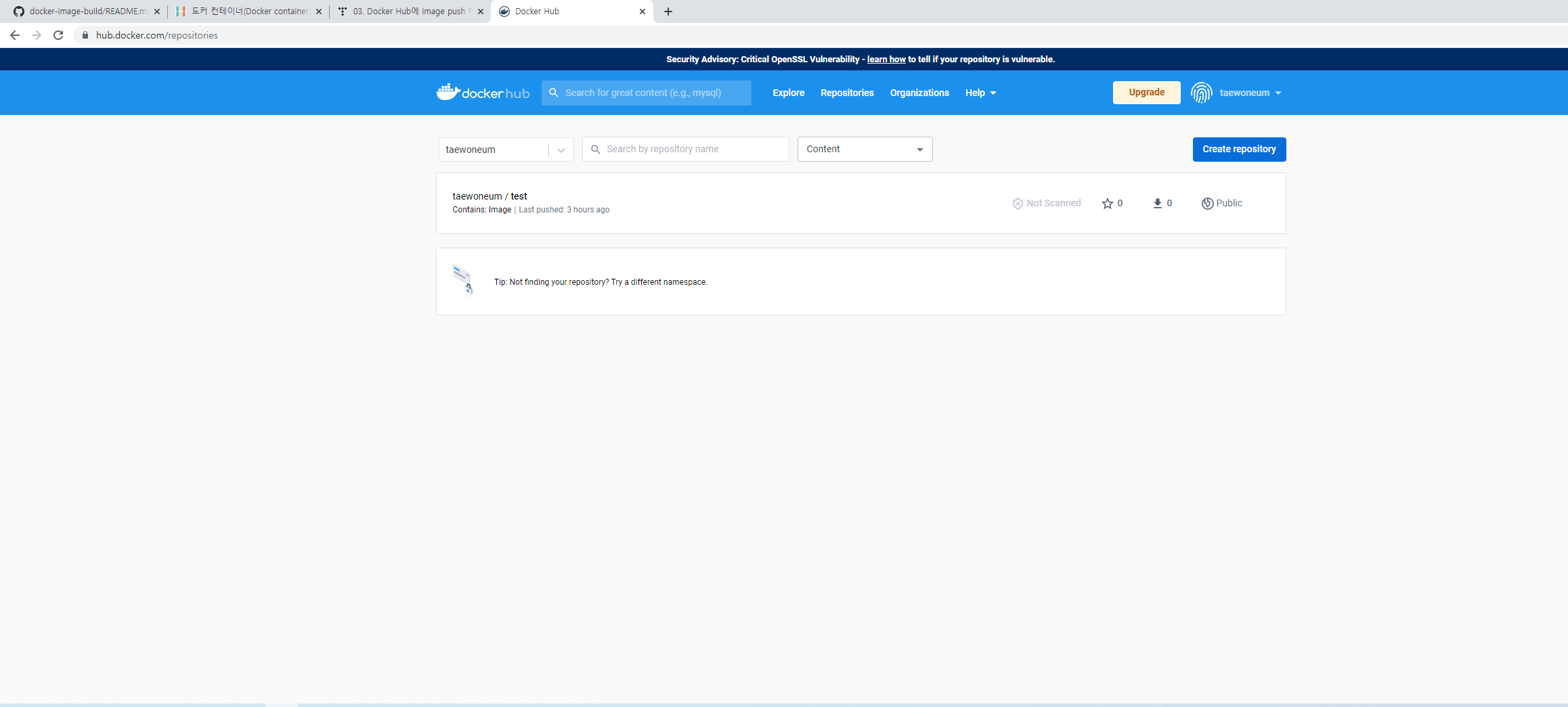
Task: Click the search by repository name field
Action: click(x=685, y=149)
